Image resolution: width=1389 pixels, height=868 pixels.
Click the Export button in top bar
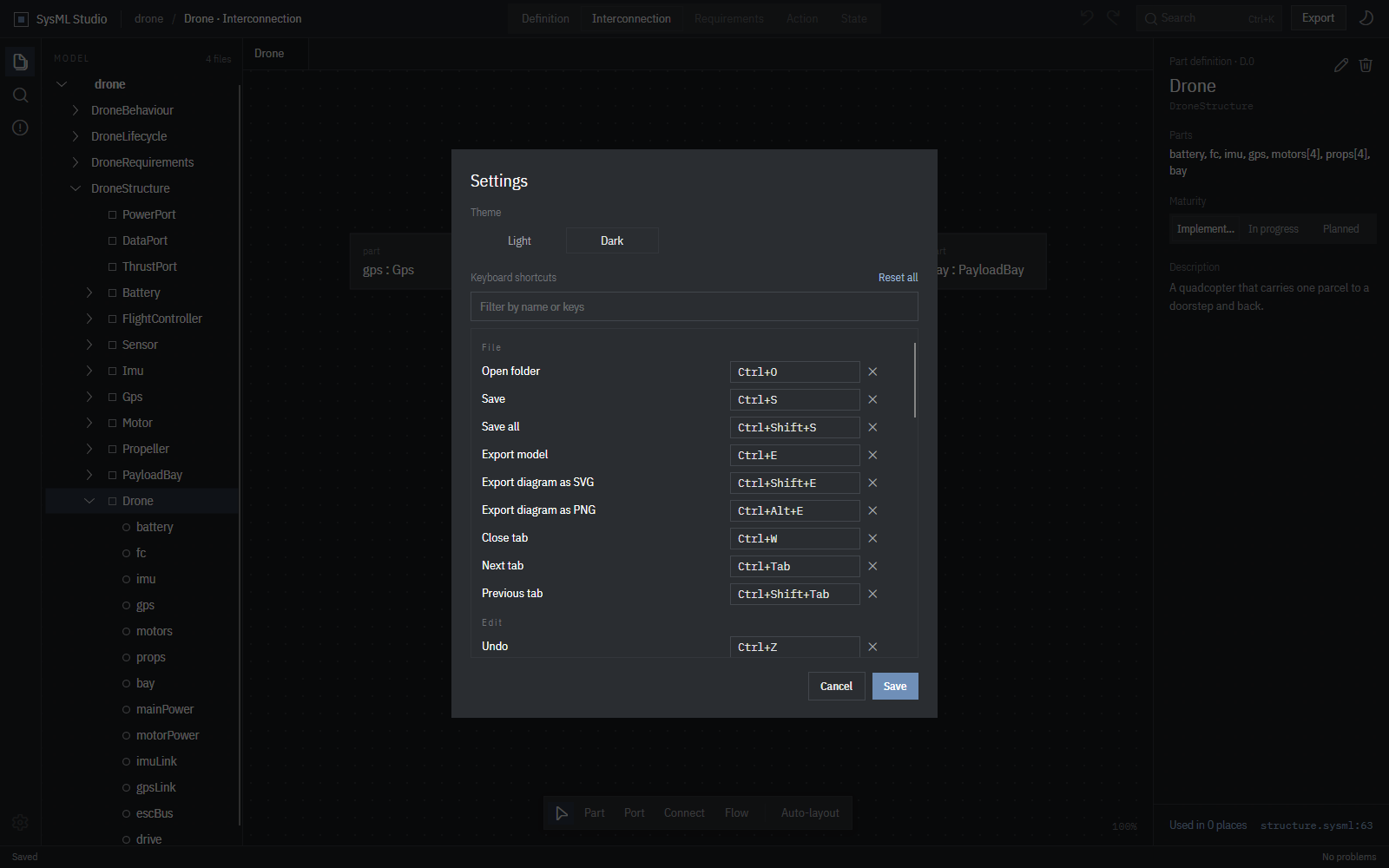click(1318, 18)
